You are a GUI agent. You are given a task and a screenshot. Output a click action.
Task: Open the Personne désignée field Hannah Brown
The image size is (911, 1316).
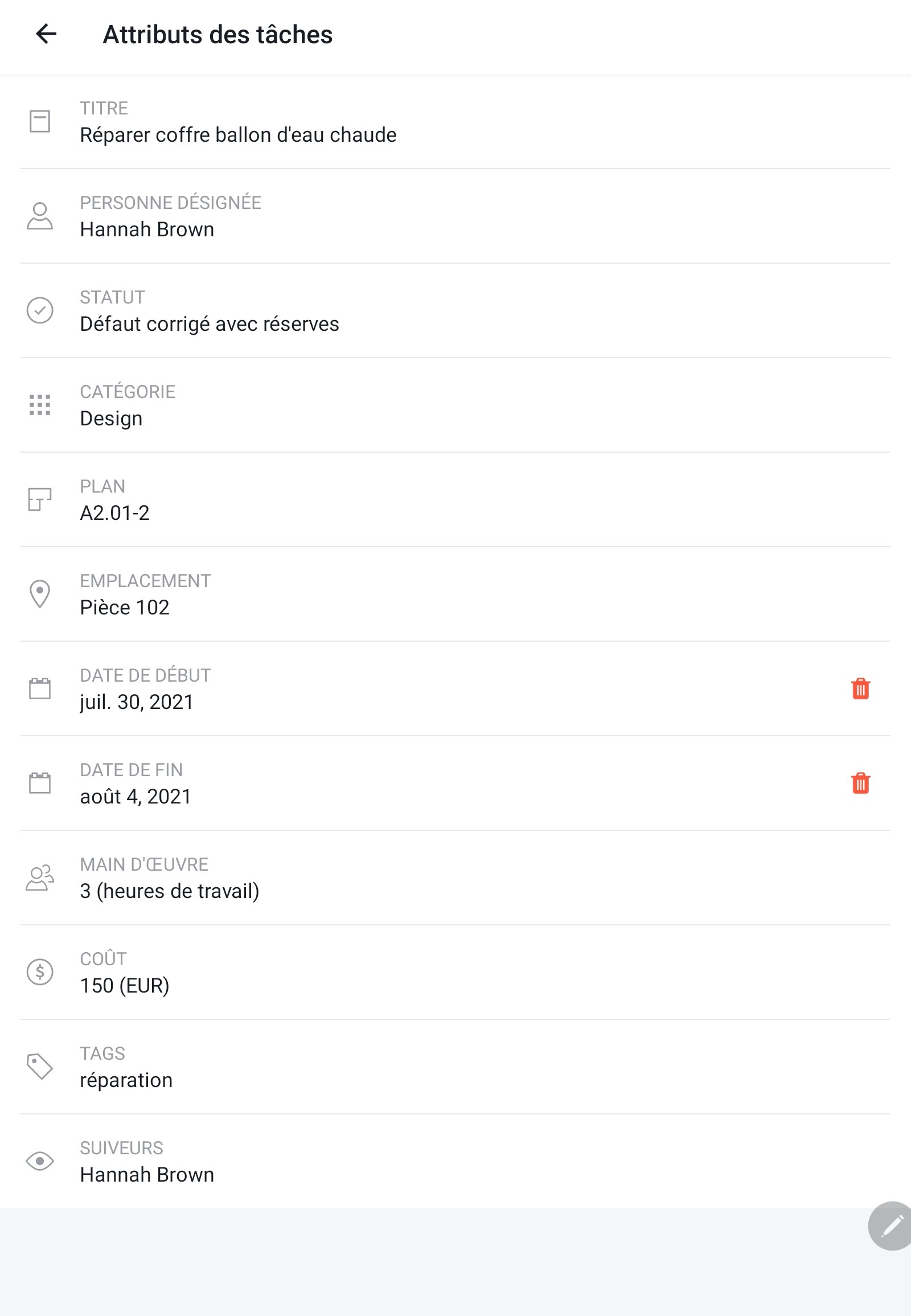(455, 216)
